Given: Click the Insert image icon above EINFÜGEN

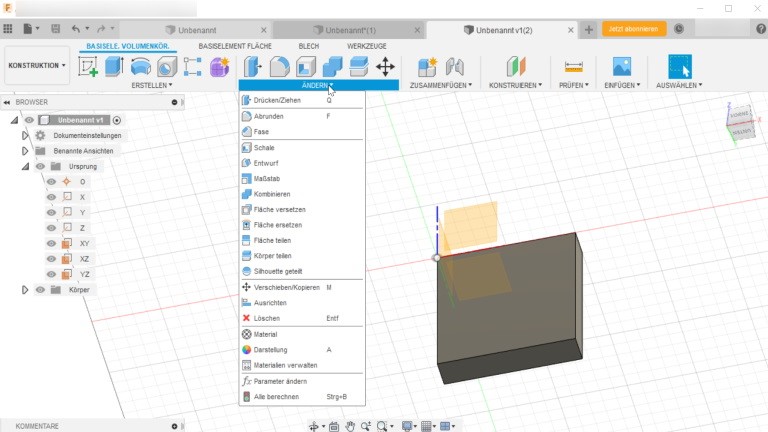Looking at the screenshot, I should (x=622, y=67).
